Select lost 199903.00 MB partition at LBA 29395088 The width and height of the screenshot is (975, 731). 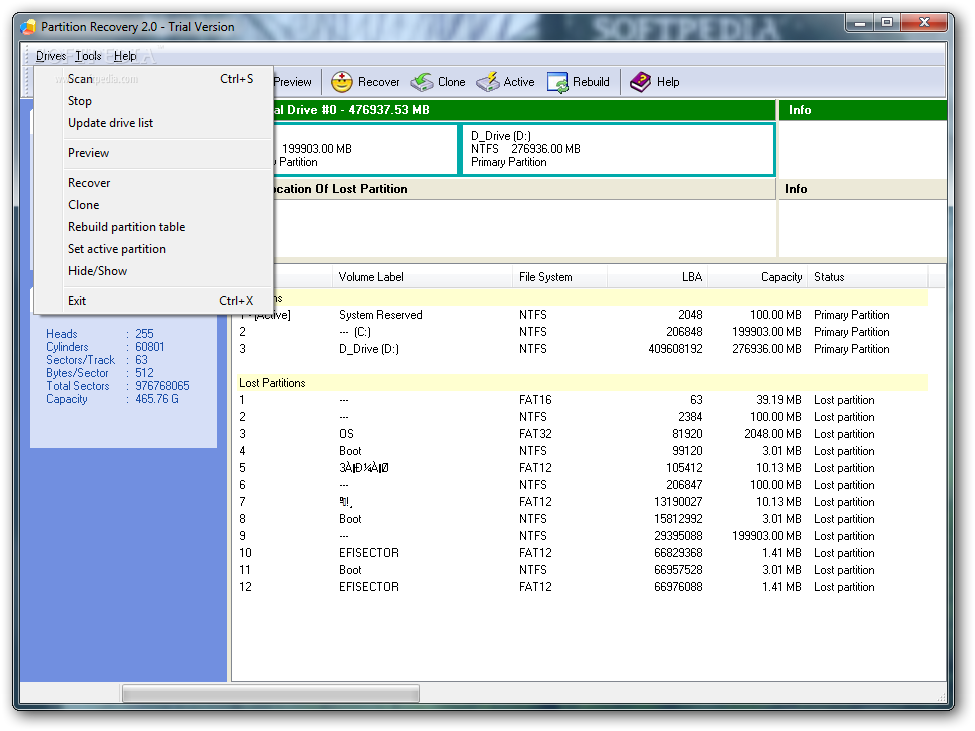pyautogui.click(x=582, y=536)
